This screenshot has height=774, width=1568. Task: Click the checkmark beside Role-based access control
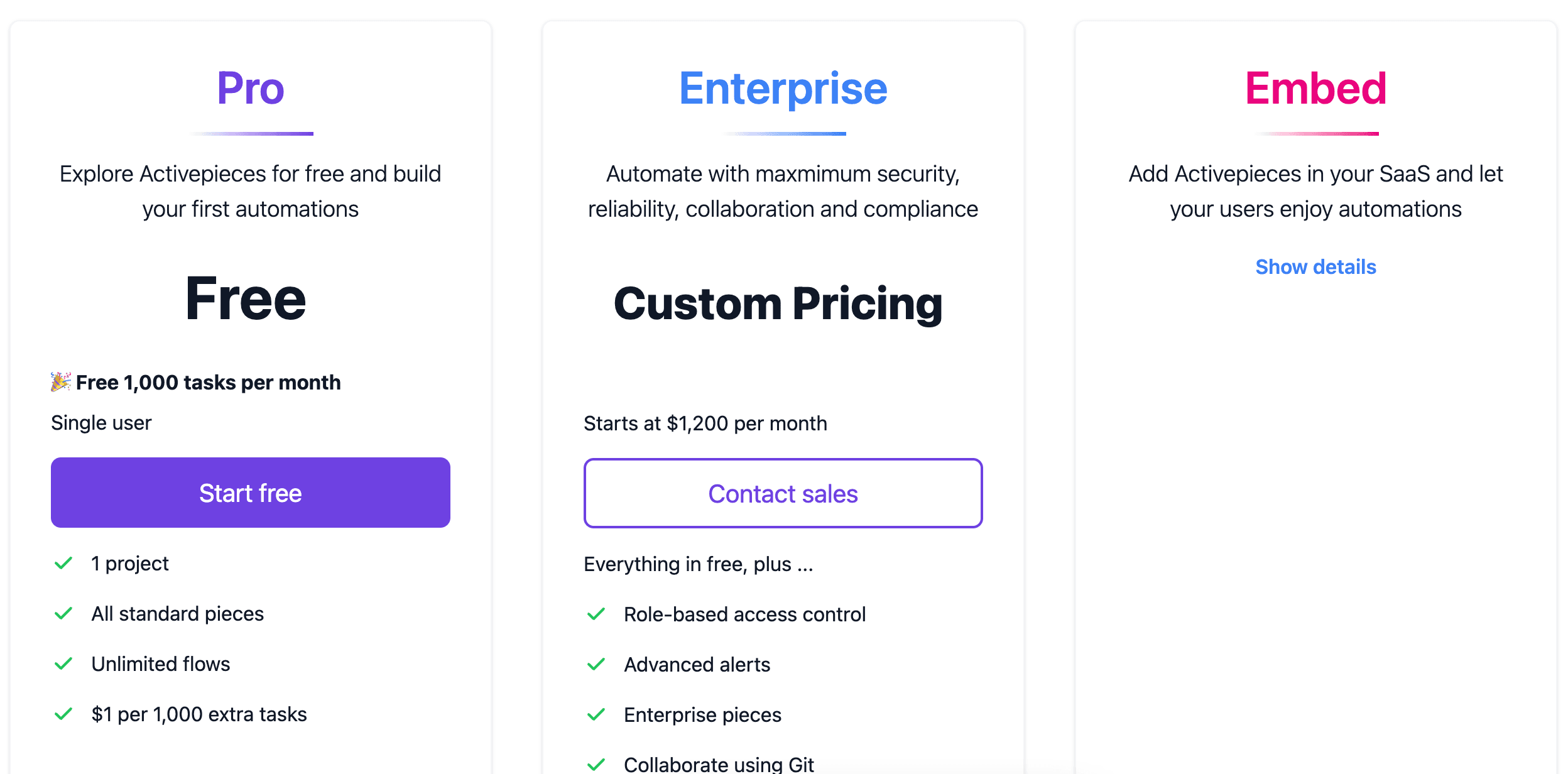click(x=595, y=614)
